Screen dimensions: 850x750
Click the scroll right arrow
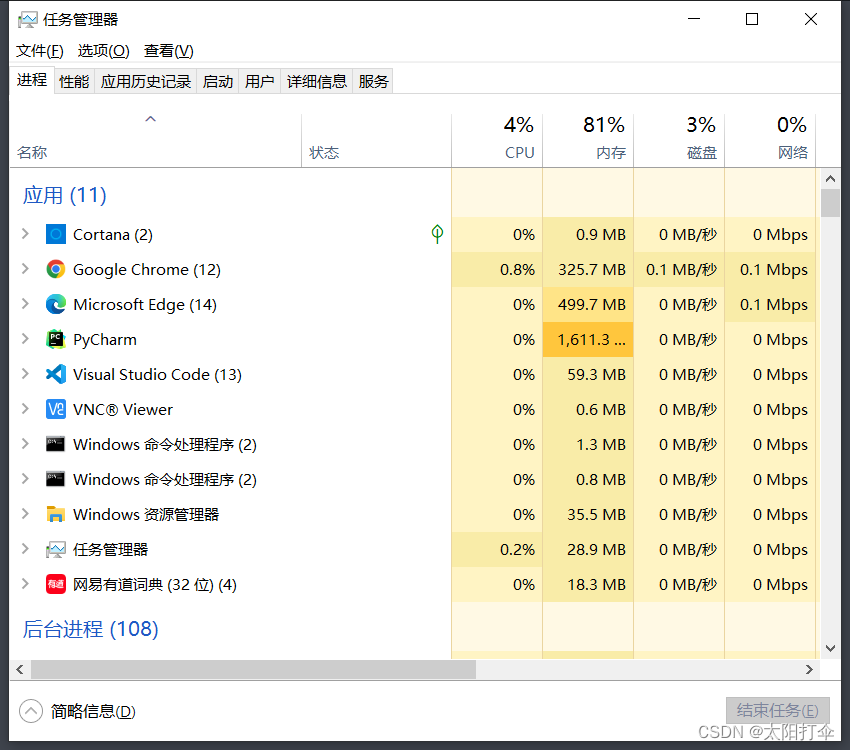pos(809,669)
